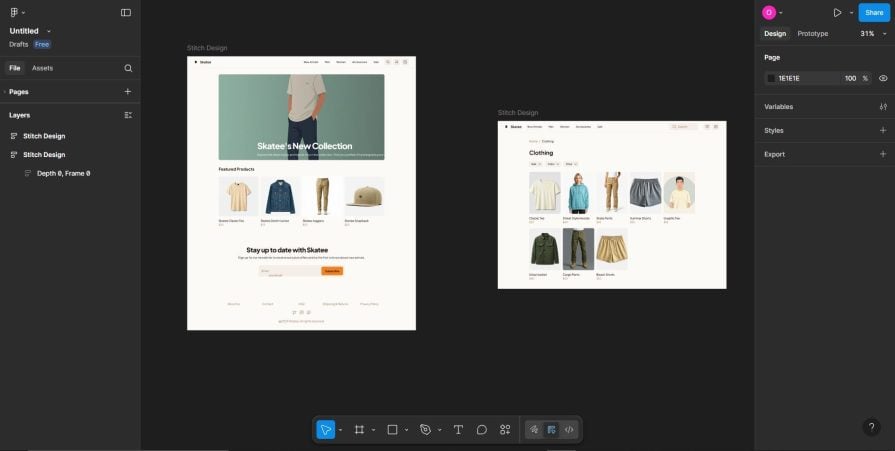Select left Stitch Design frame title on canvas
The image size is (895, 451).
click(x=207, y=48)
